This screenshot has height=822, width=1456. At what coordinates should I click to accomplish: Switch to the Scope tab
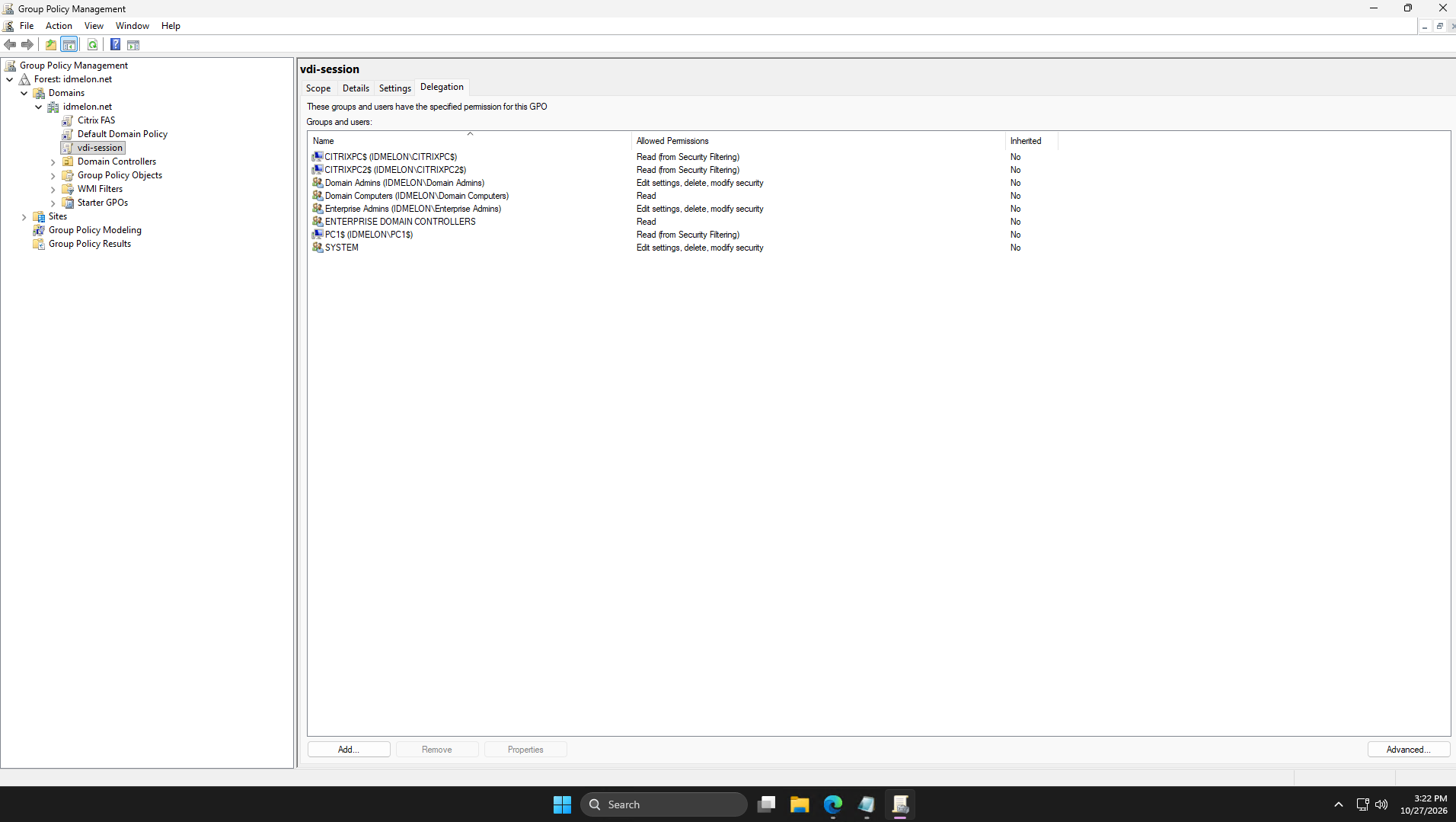(x=318, y=88)
